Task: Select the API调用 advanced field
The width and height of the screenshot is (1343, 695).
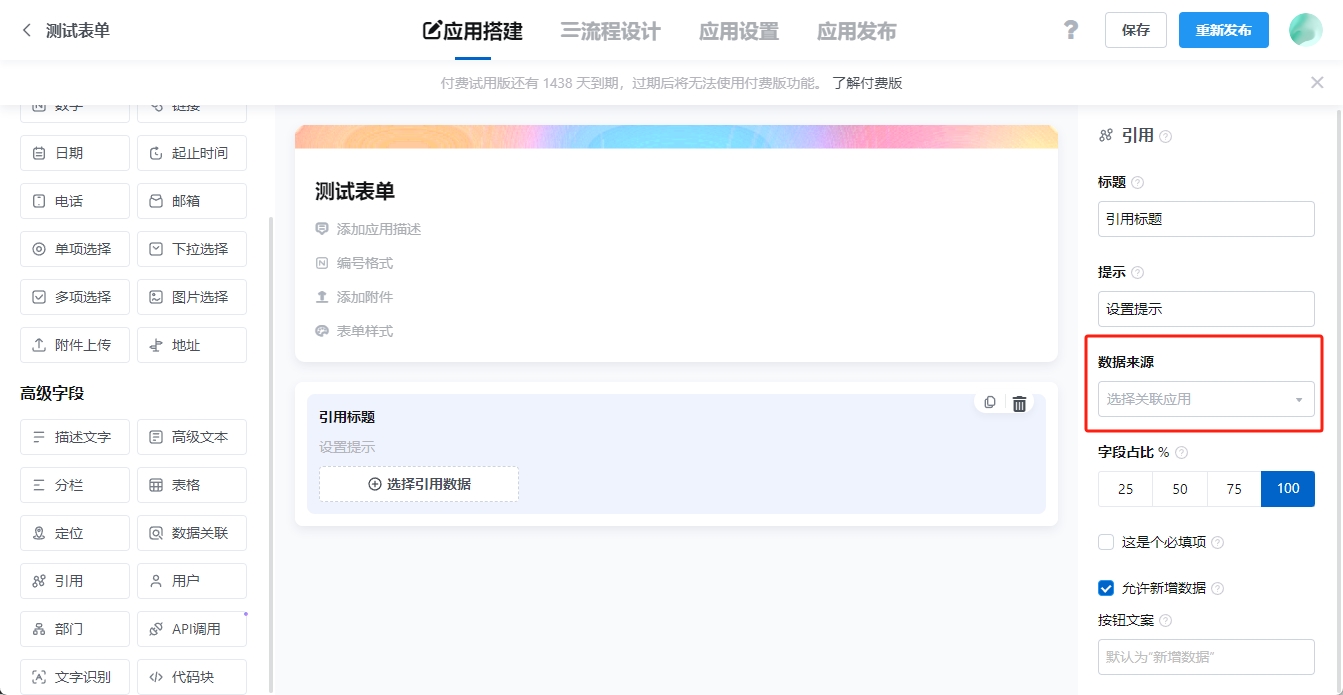Action: tap(191, 628)
